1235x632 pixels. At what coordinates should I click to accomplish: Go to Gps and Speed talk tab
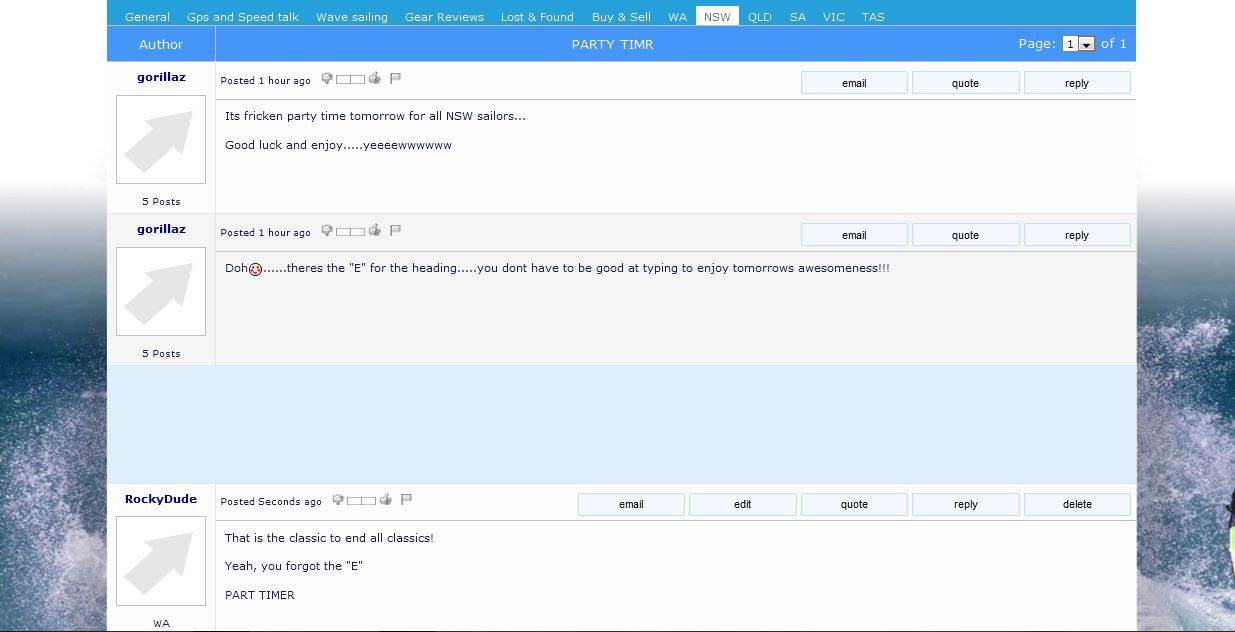243,17
